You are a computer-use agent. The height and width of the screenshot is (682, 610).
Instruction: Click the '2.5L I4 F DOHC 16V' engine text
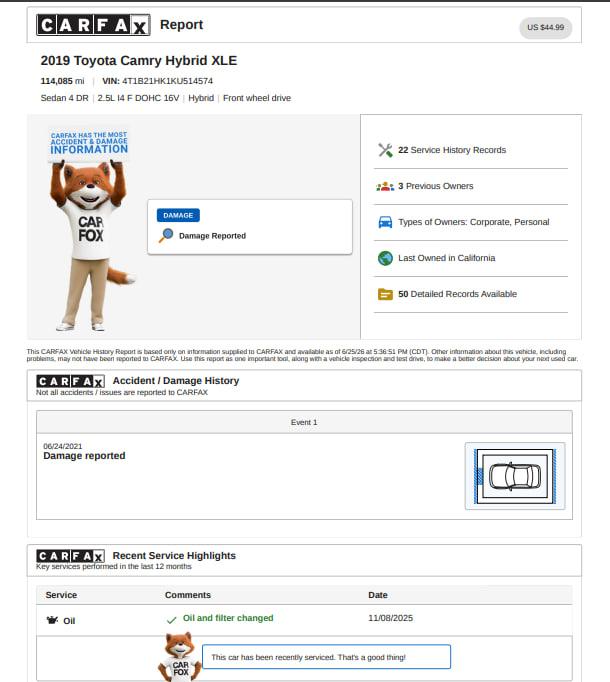click(x=138, y=98)
